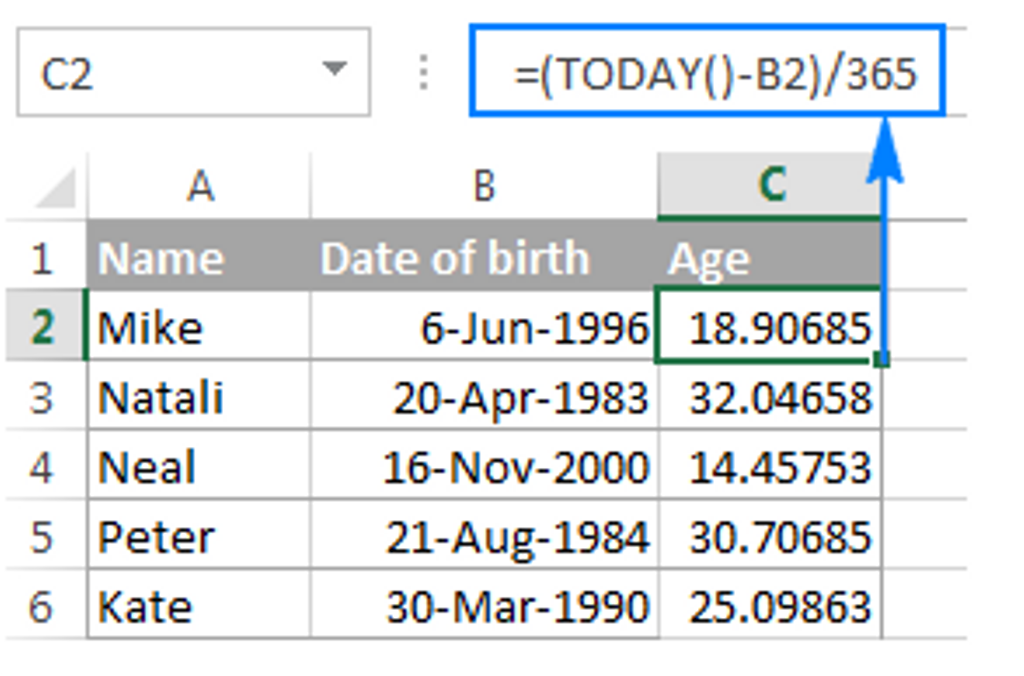Click the three-dot formula bar resize handle
The height and width of the screenshot is (676, 1024).
tap(424, 72)
